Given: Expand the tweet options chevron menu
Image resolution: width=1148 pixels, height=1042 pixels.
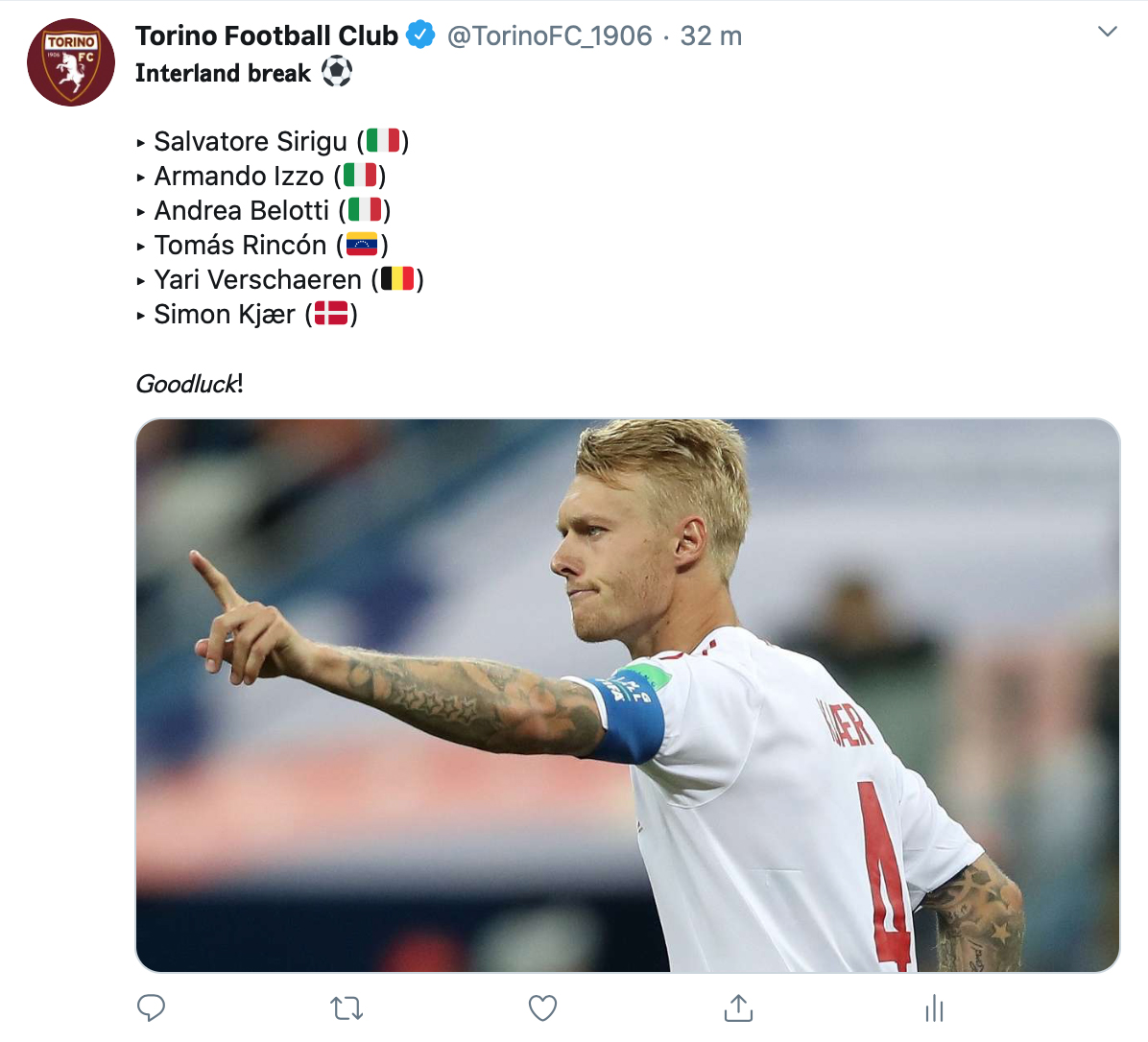Looking at the screenshot, I should (1107, 33).
